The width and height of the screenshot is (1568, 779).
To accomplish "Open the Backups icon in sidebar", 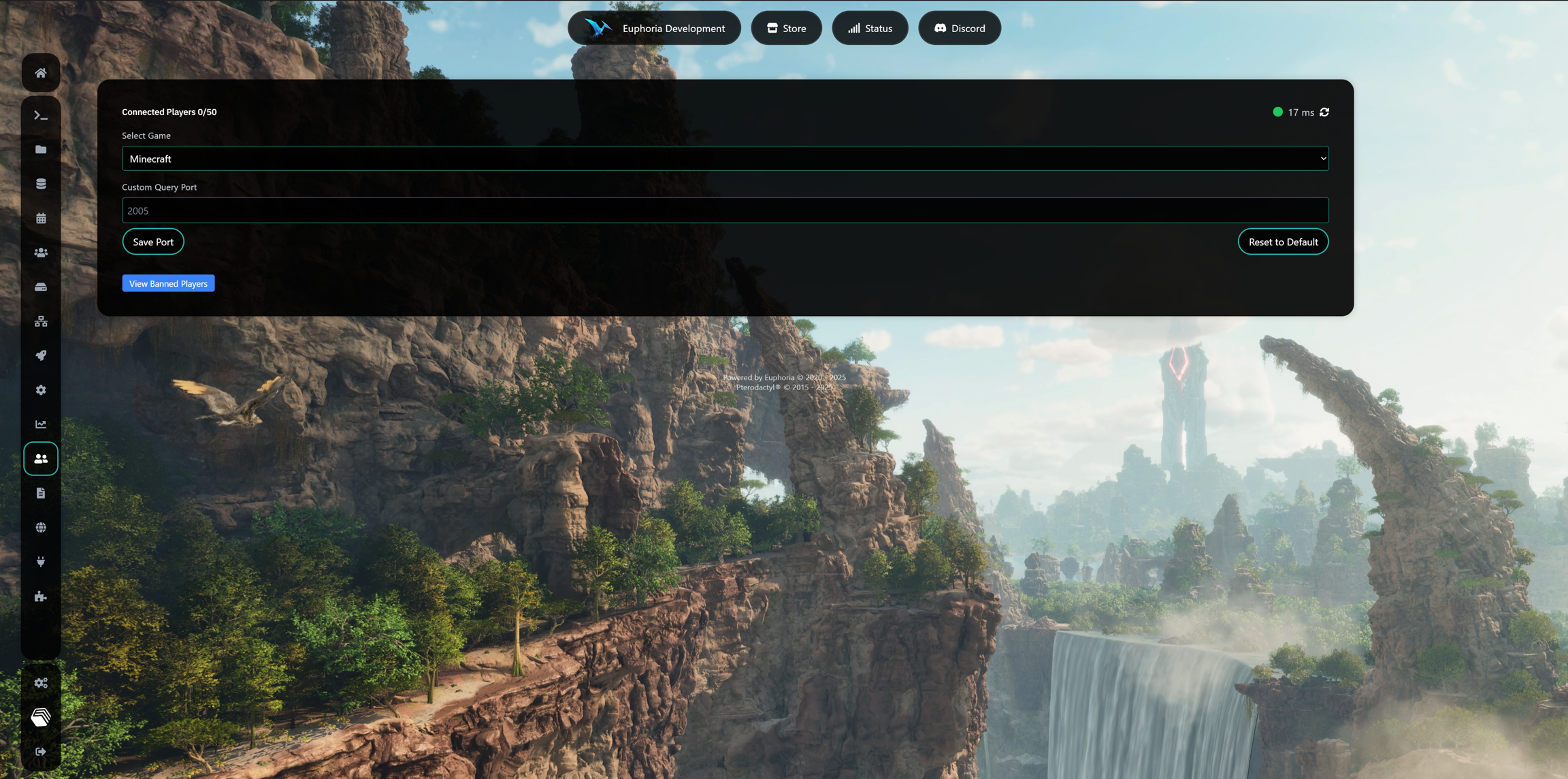I will [41, 287].
